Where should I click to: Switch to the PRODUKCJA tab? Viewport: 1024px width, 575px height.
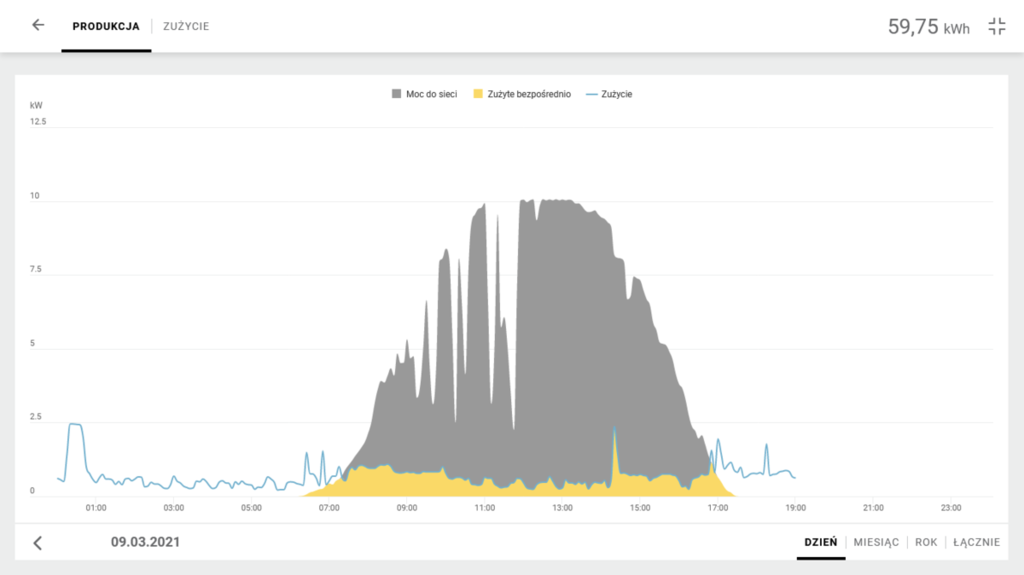[x=106, y=26]
